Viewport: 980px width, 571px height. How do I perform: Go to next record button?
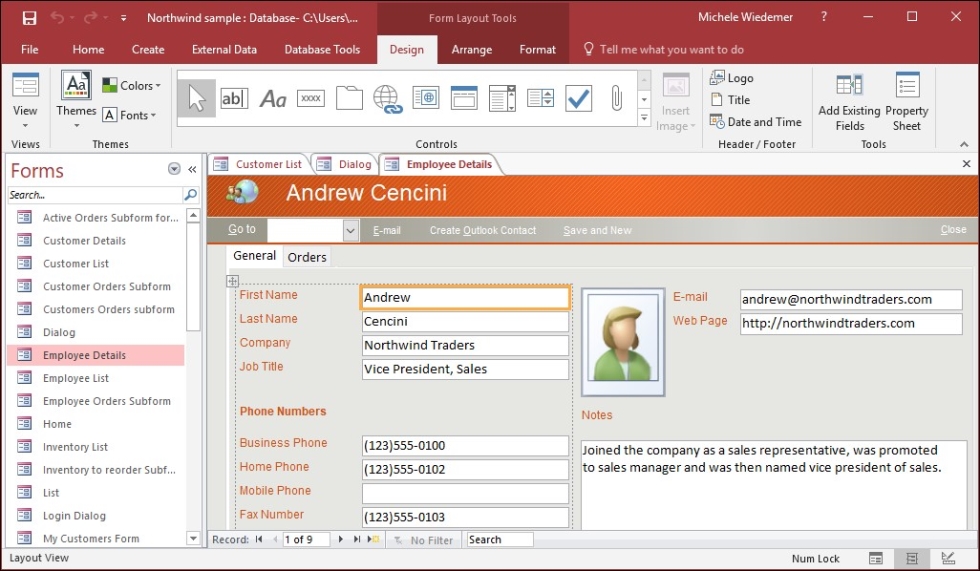340,539
